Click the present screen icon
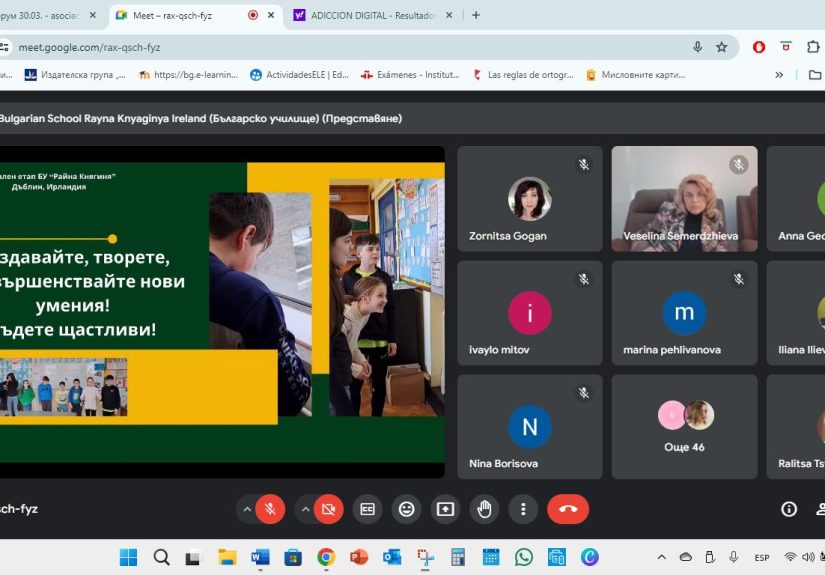The height and width of the screenshot is (575, 825). pyautogui.click(x=445, y=509)
